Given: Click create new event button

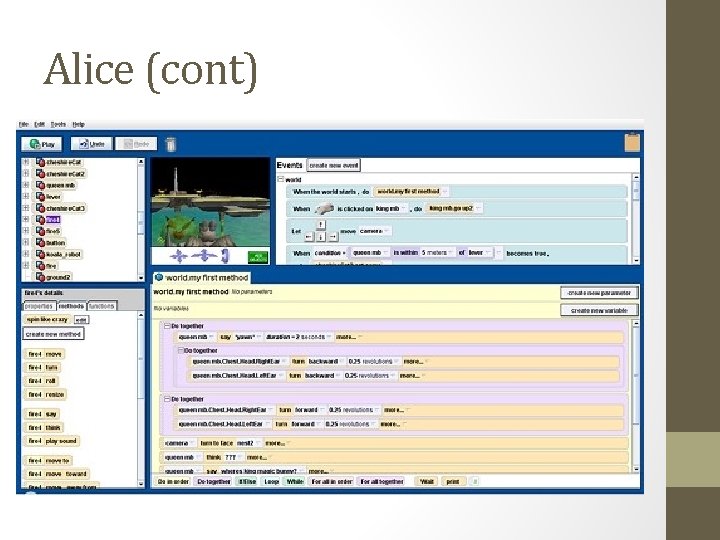Looking at the screenshot, I should point(333,165).
